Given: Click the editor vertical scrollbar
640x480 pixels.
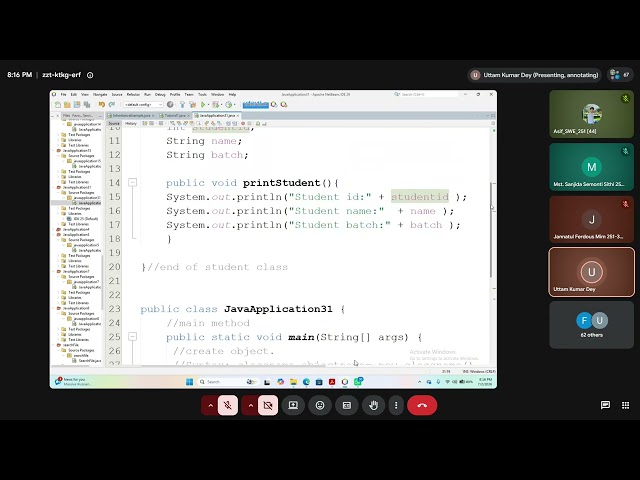Looking at the screenshot, I should (491, 230).
